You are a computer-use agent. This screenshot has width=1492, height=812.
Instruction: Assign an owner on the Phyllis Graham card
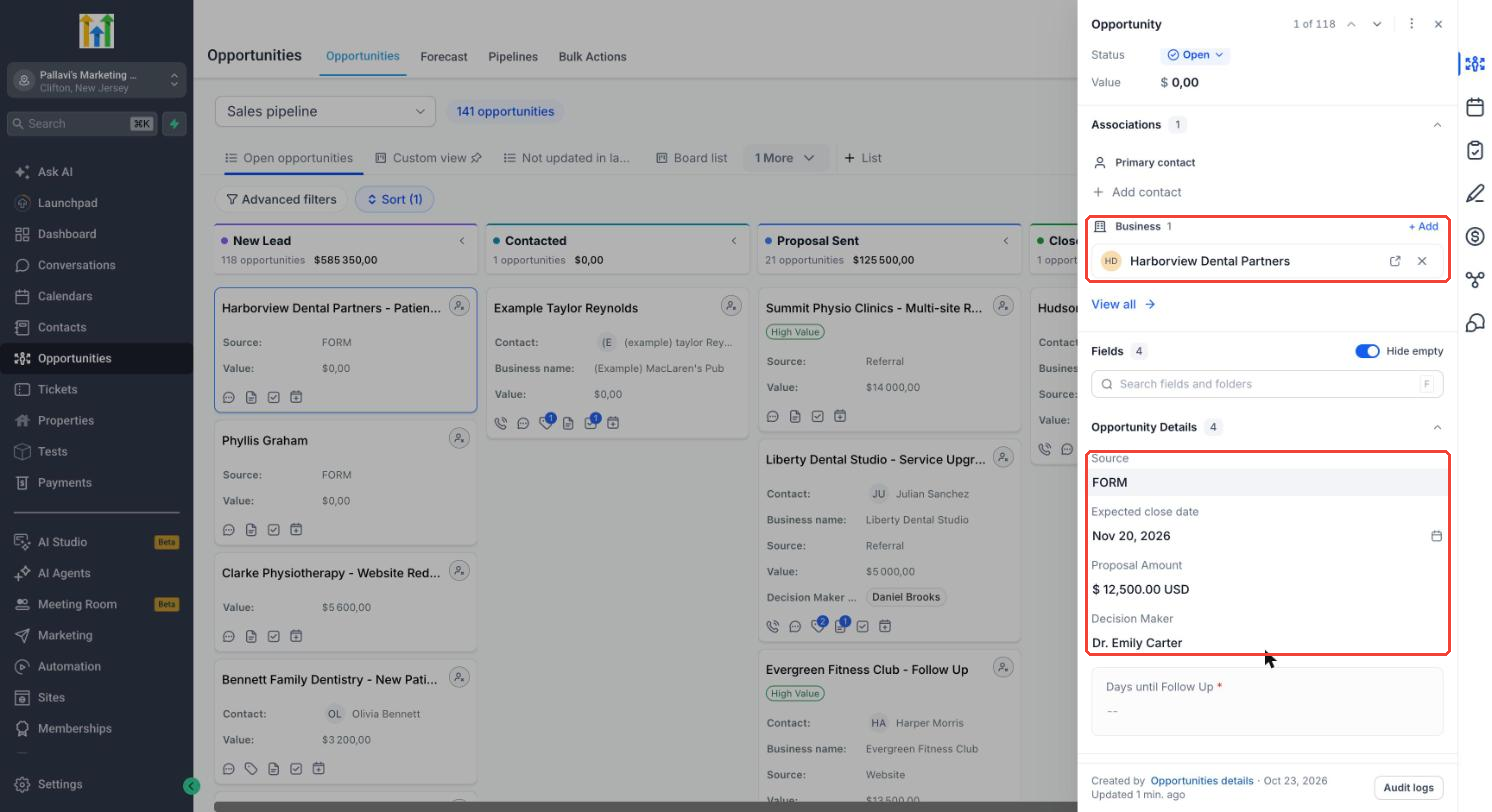click(x=459, y=438)
